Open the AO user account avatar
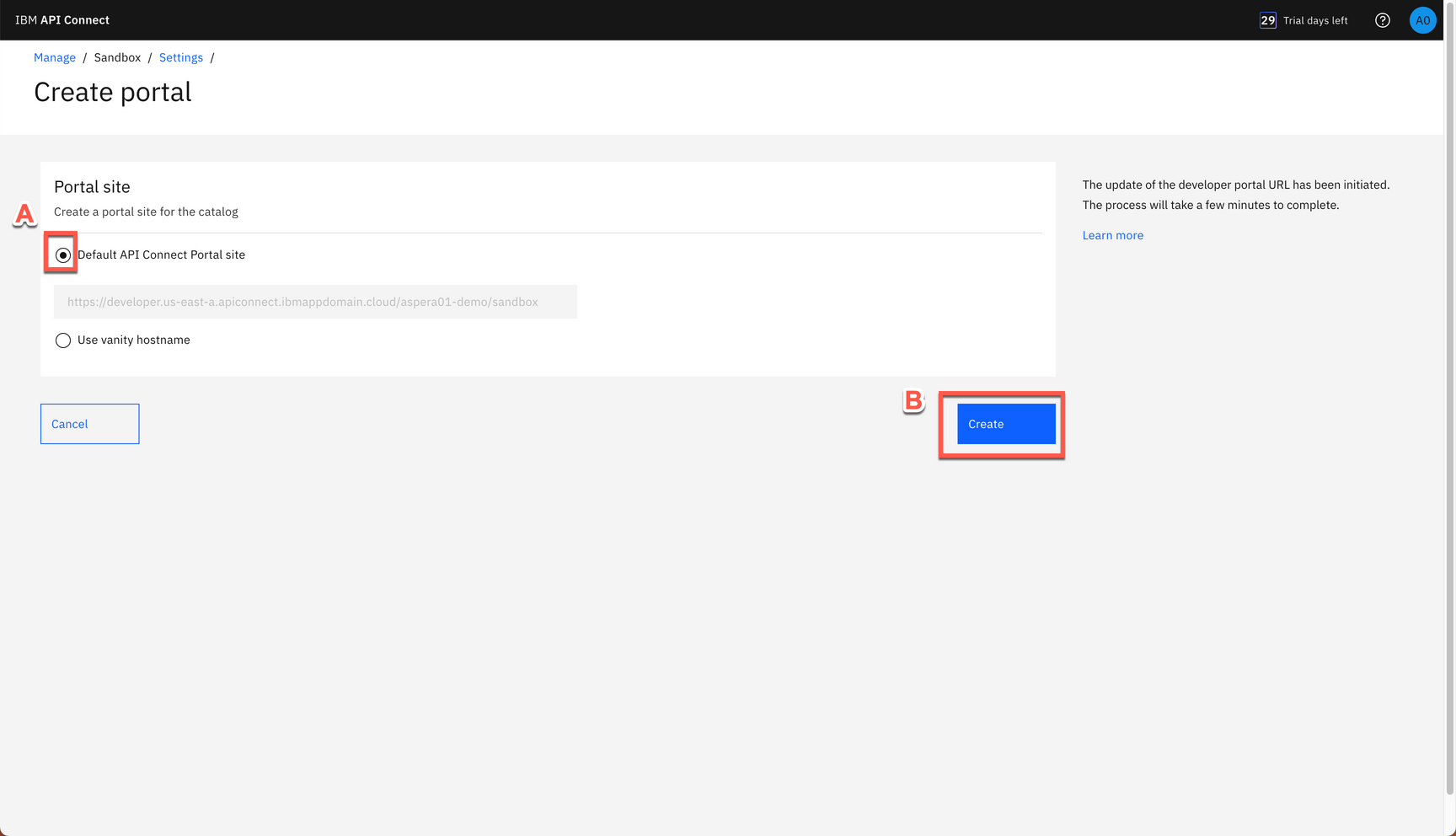This screenshot has width=1456, height=836. [x=1422, y=20]
